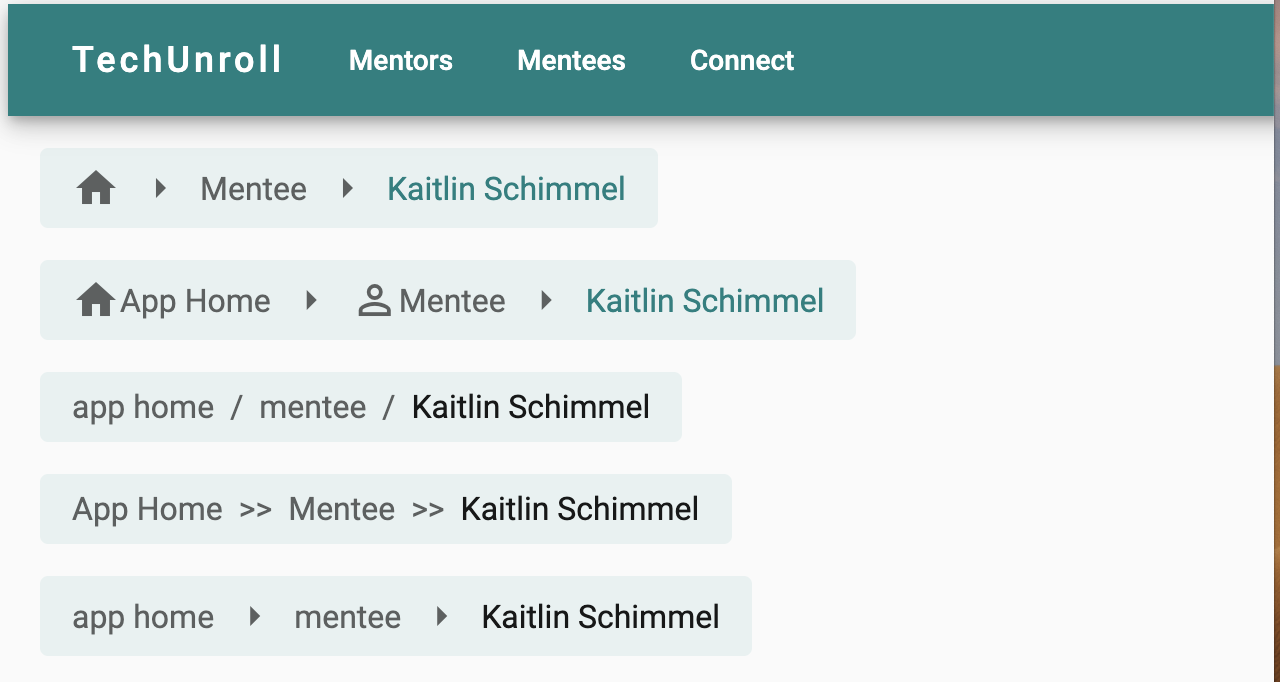Click App Home in the >> breadcrumb
The image size is (1280, 682).
tap(147, 509)
